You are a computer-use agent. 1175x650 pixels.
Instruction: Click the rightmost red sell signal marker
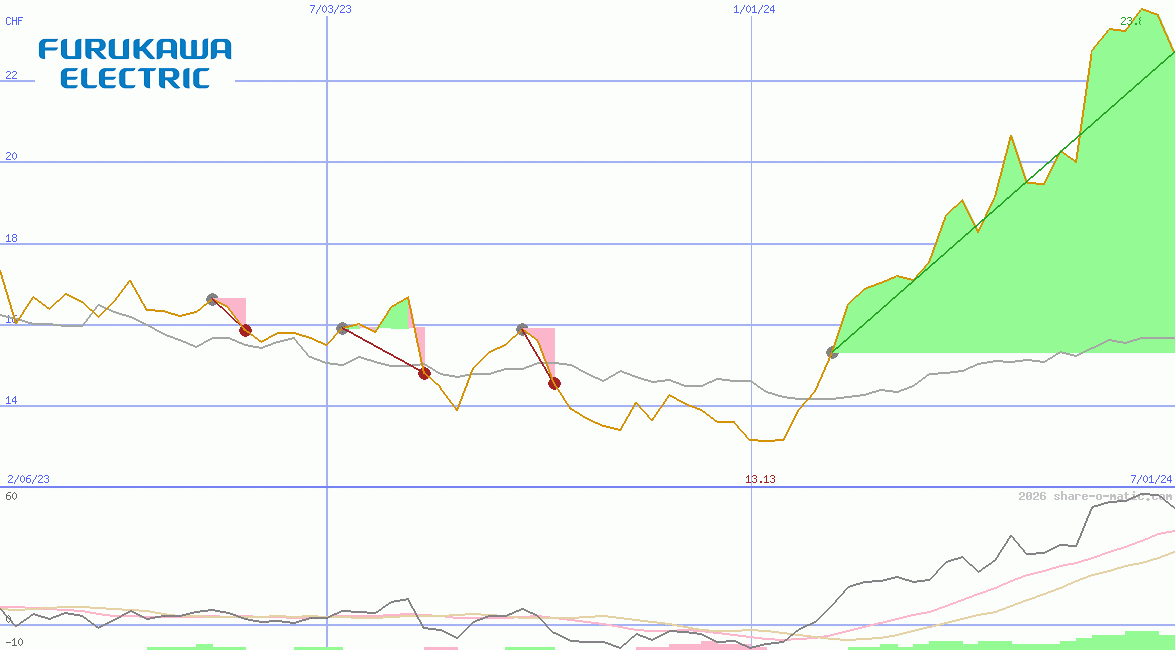click(x=554, y=383)
